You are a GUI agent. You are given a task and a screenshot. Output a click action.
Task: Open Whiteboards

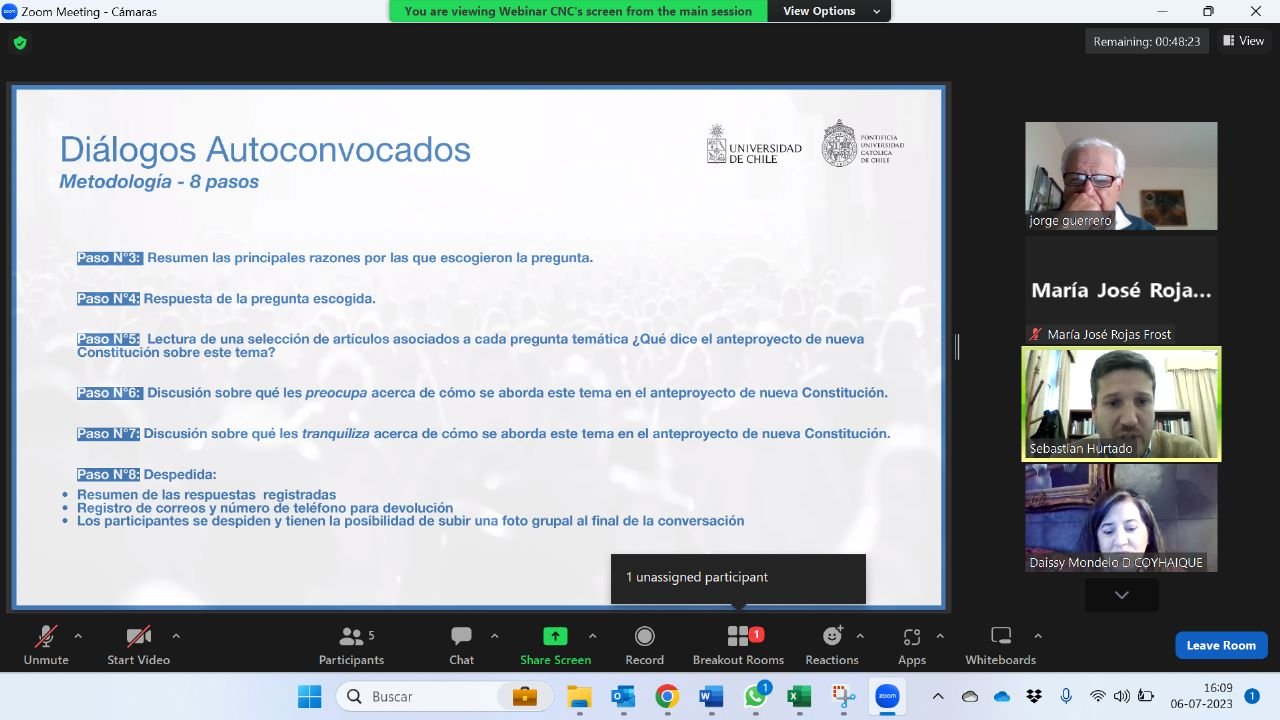[1000, 645]
